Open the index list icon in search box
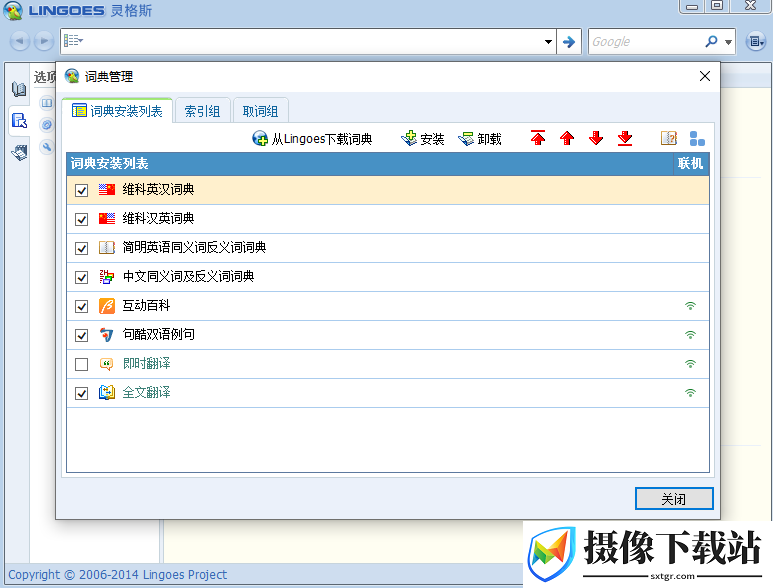The height and width of the screenshot is (588, 773). (73, 40)
